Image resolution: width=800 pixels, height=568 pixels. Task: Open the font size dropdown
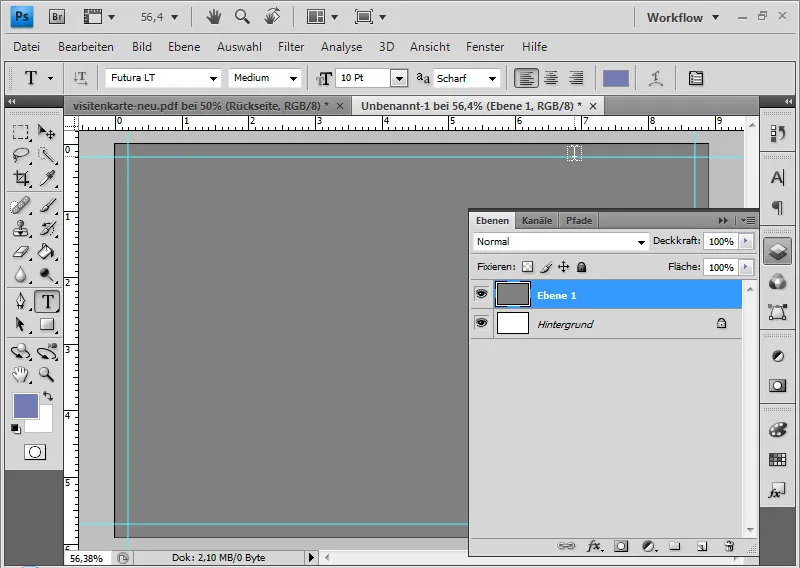(x=399, y=79)
